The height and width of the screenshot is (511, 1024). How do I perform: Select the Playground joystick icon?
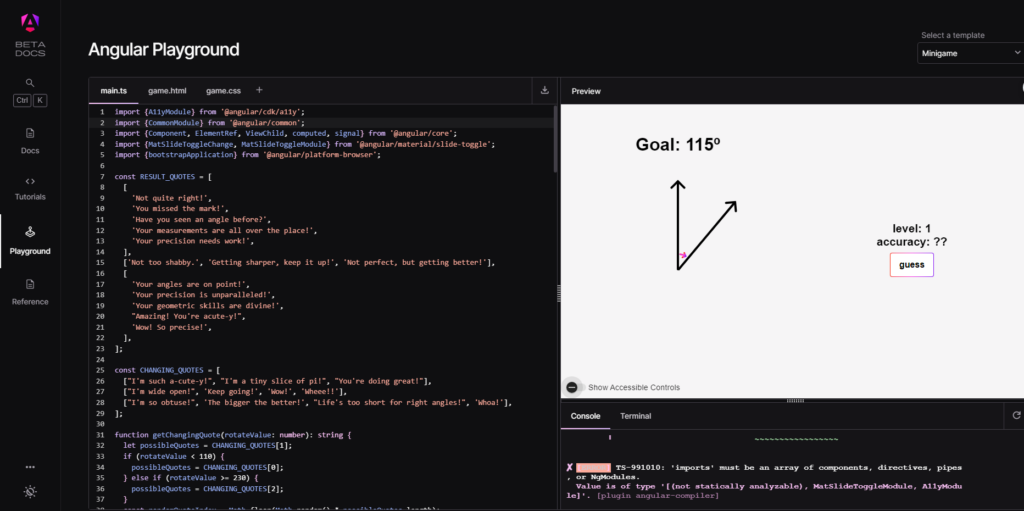click(30, 231)
